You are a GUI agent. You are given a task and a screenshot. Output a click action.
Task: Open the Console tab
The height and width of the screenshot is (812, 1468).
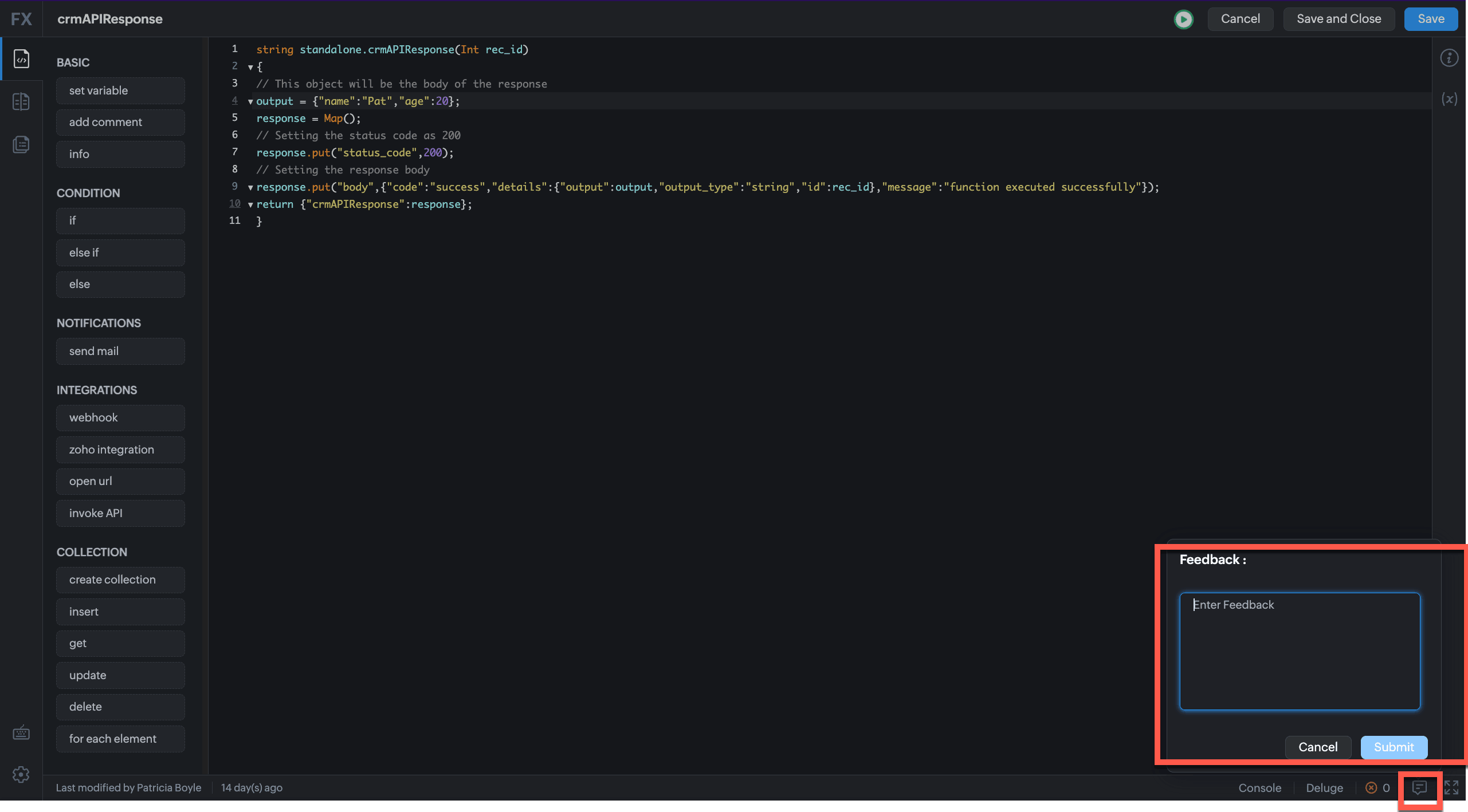point(1259,788)
